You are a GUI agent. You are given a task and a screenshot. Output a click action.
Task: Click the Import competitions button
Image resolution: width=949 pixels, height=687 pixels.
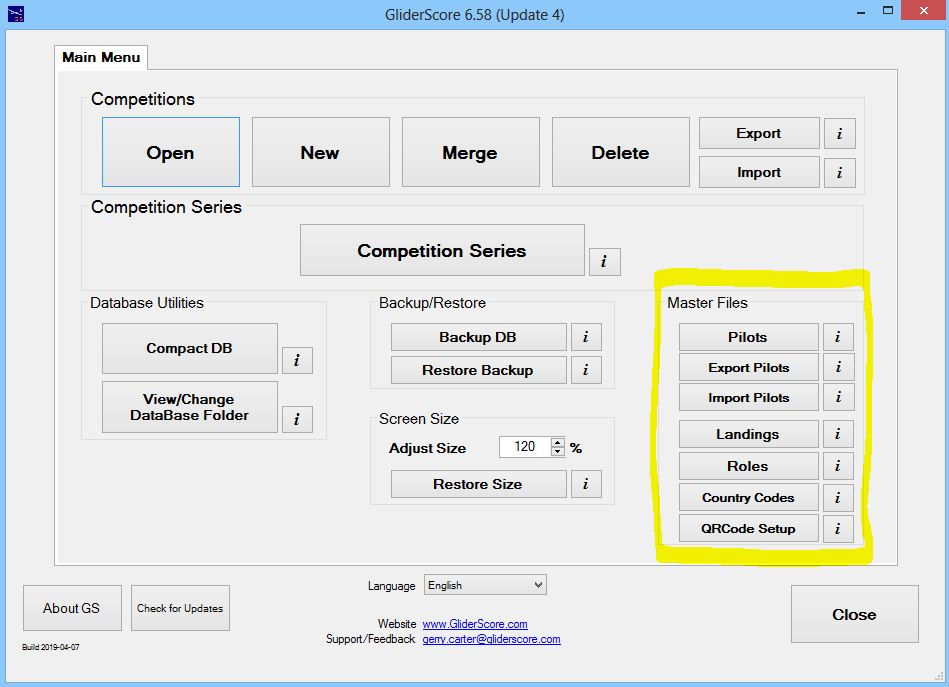[x=759, y=173]
